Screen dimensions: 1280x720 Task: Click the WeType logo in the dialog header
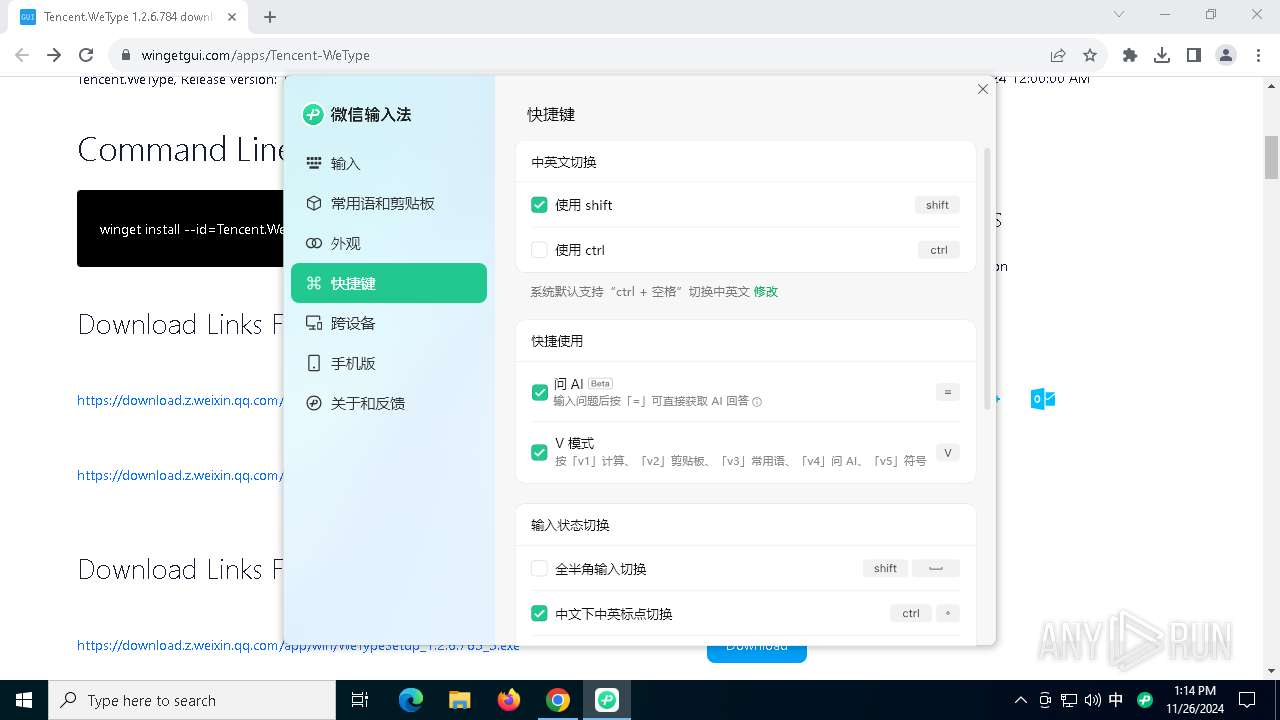313,114
